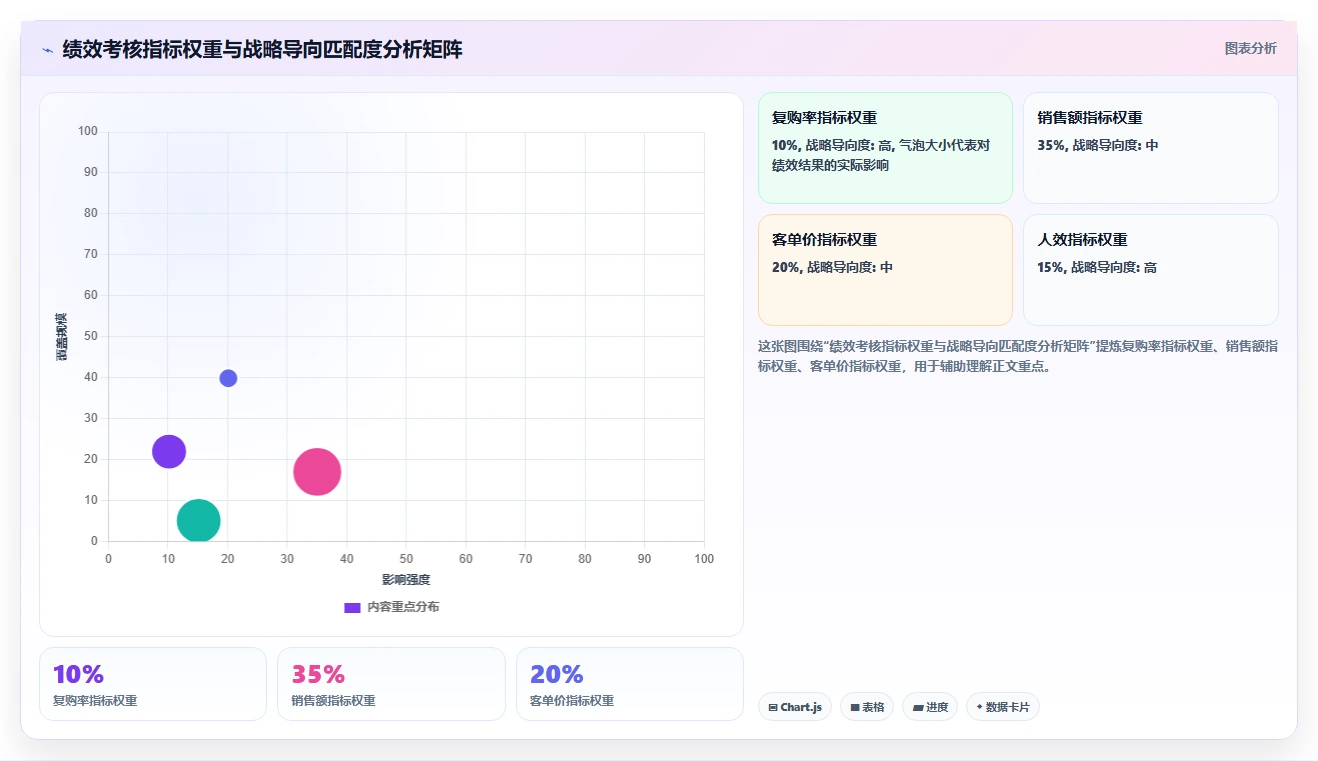Click the 进度 tag icon
The width and height of the screenshot is (1318, 761).
click(918, 707)
